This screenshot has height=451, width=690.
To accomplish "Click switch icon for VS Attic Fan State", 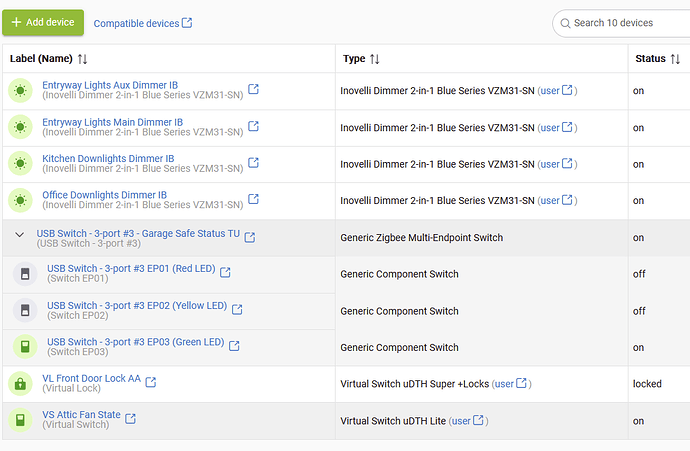I will [x=20, y=420].
